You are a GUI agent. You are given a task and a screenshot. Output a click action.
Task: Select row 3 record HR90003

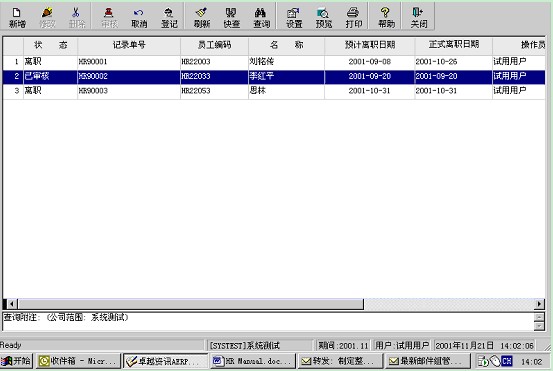(x=274, y=91)
